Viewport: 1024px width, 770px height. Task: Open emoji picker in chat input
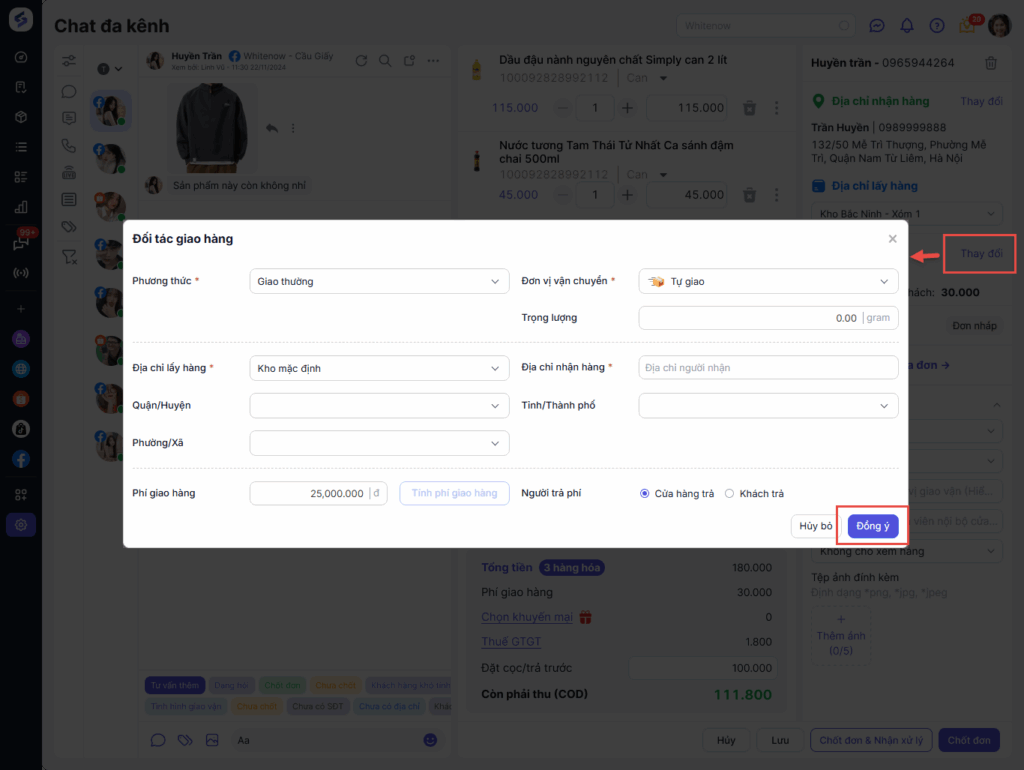click(x=430, y=740)
